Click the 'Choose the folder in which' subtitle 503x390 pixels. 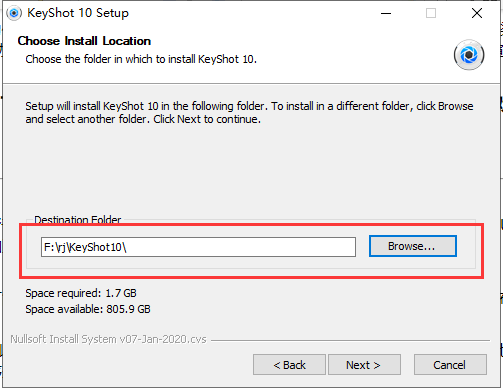click(141, 59)
